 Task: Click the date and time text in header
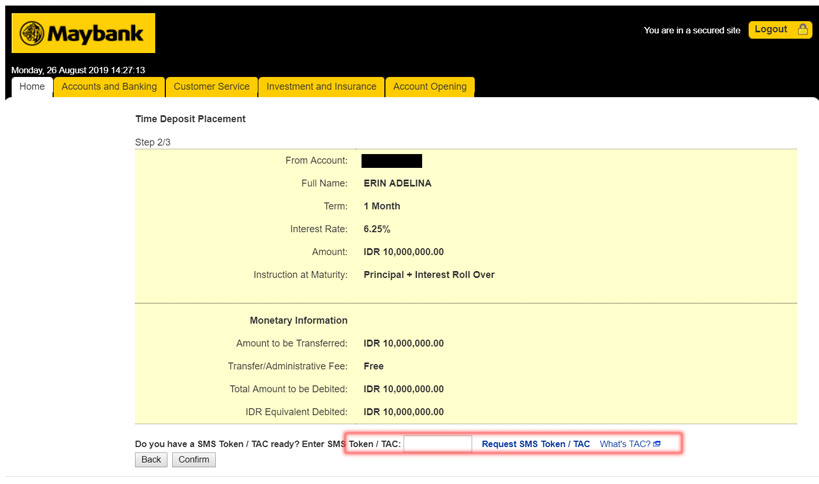(x=78, y=70)
